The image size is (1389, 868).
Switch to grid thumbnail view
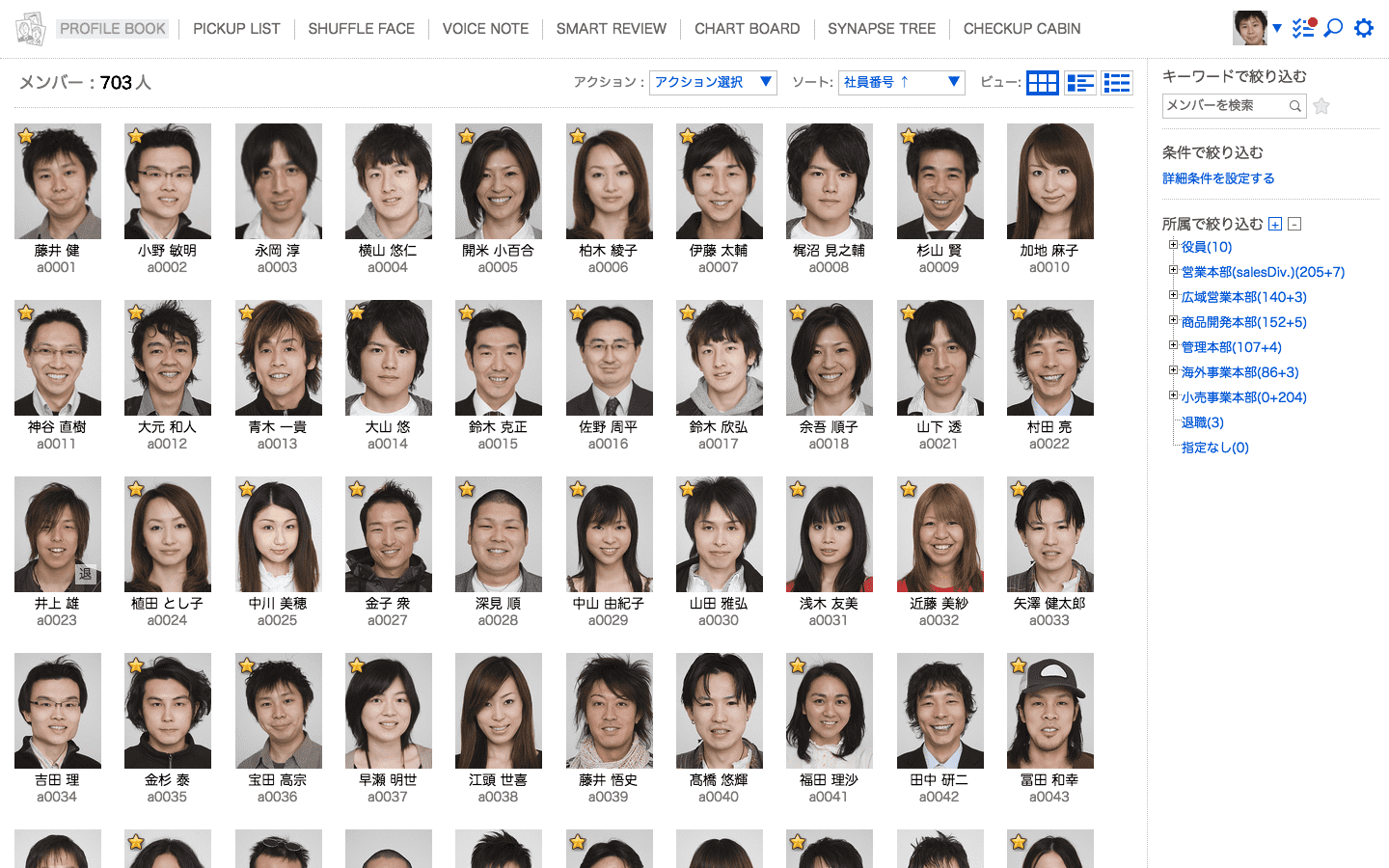click(1043, 83)
